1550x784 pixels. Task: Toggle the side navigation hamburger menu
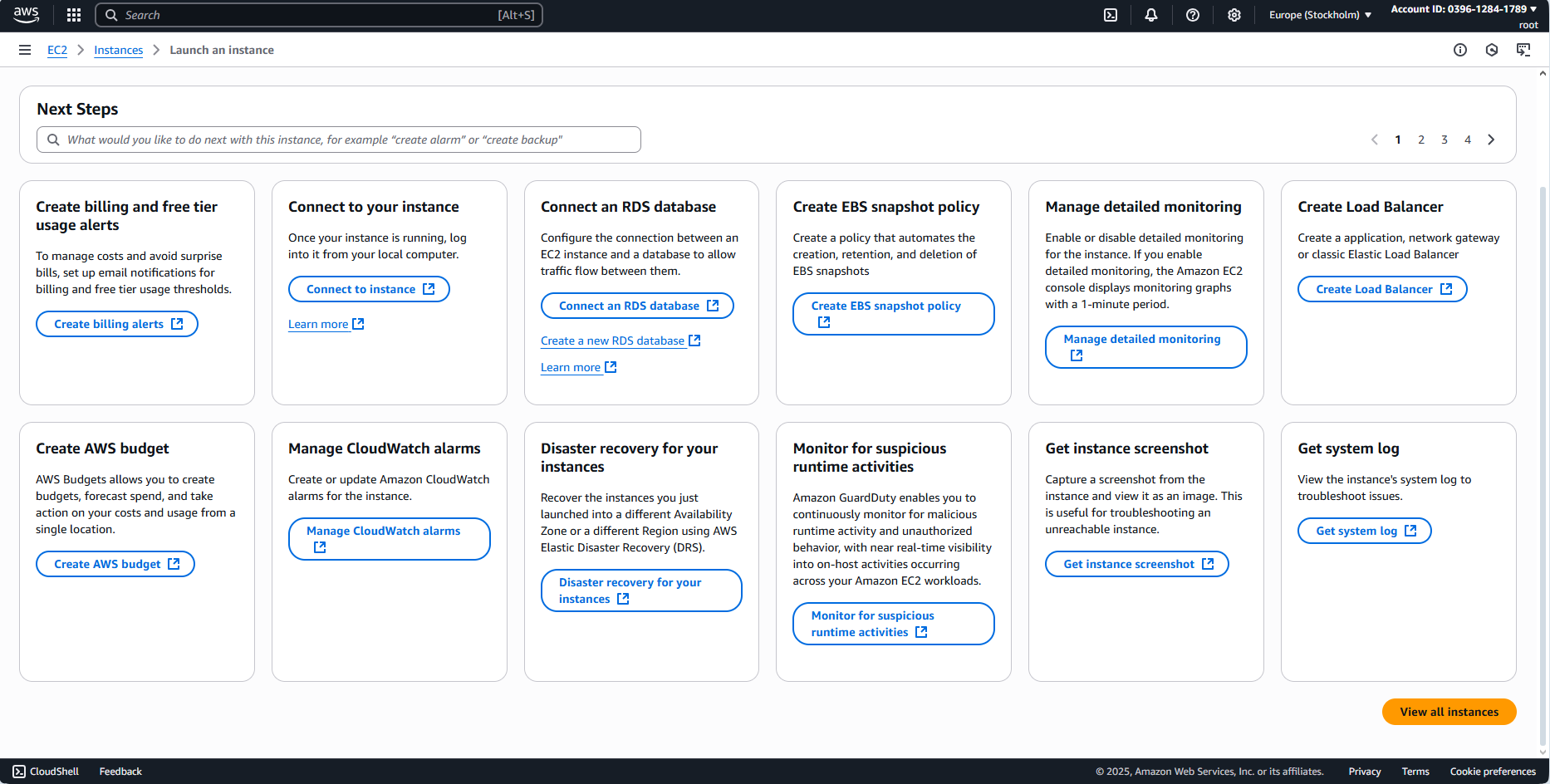[25, 50]
